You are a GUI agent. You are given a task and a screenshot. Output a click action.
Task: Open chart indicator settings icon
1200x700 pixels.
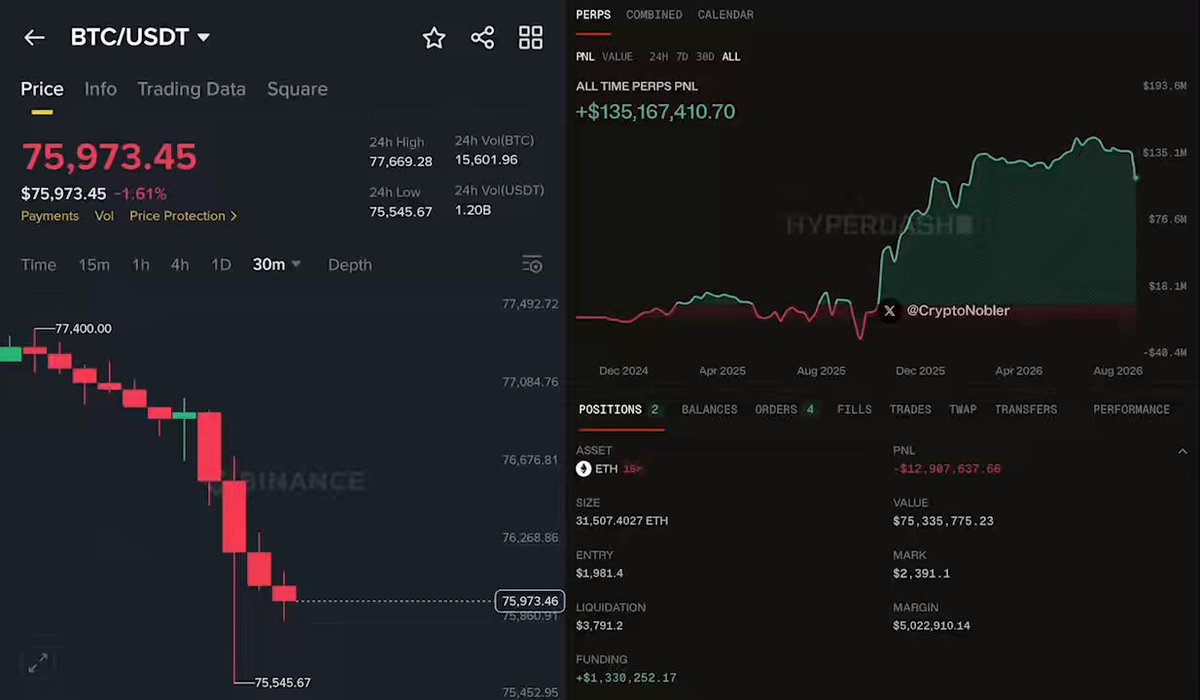click(532, 264)
